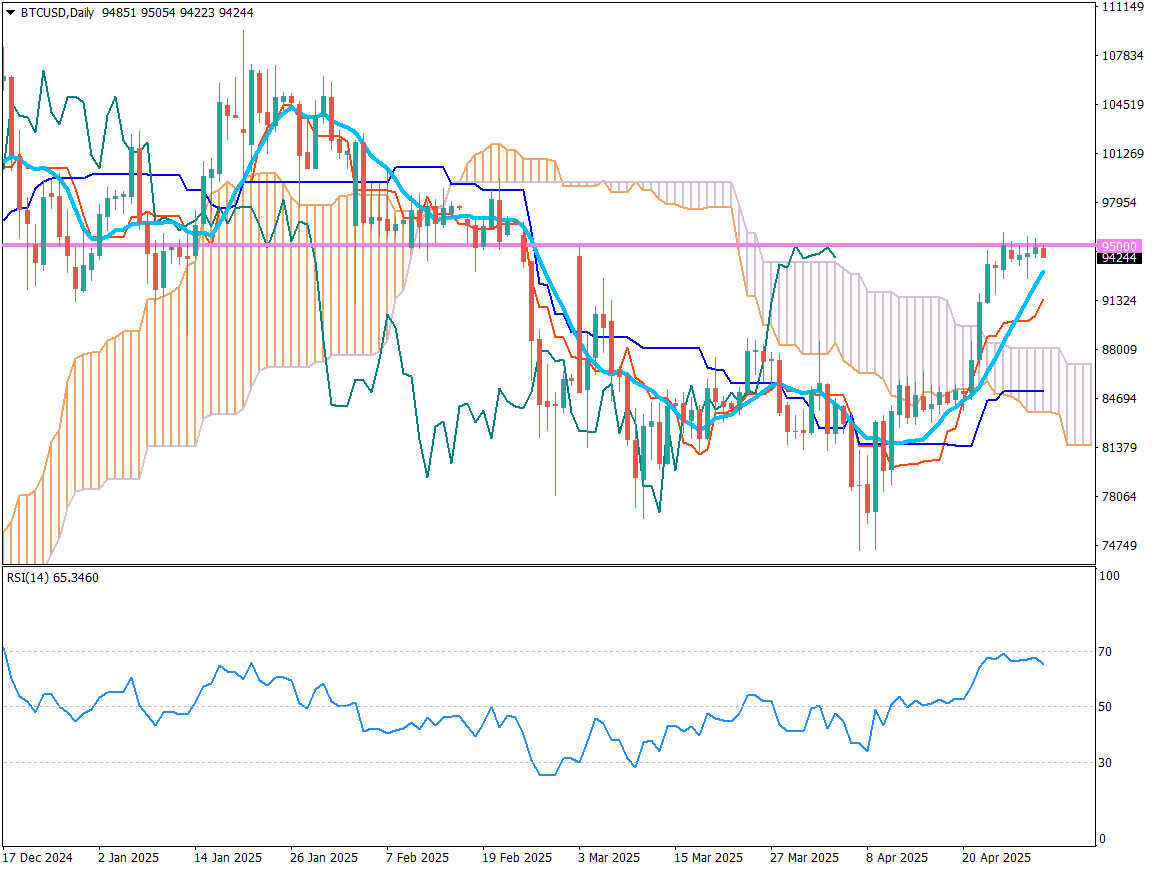Click the RSI 30 level label
This screenshot has width=1152, height=870.
[1106, 763]
